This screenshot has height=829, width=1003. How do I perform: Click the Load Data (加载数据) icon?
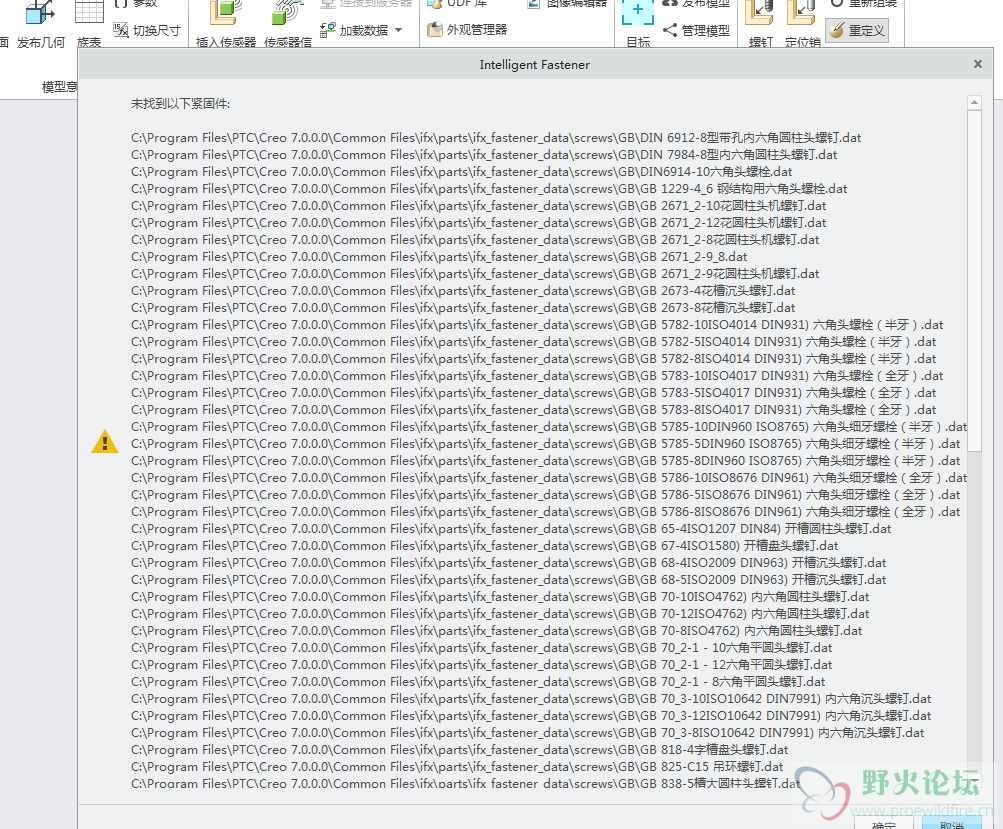click(328, 29)
